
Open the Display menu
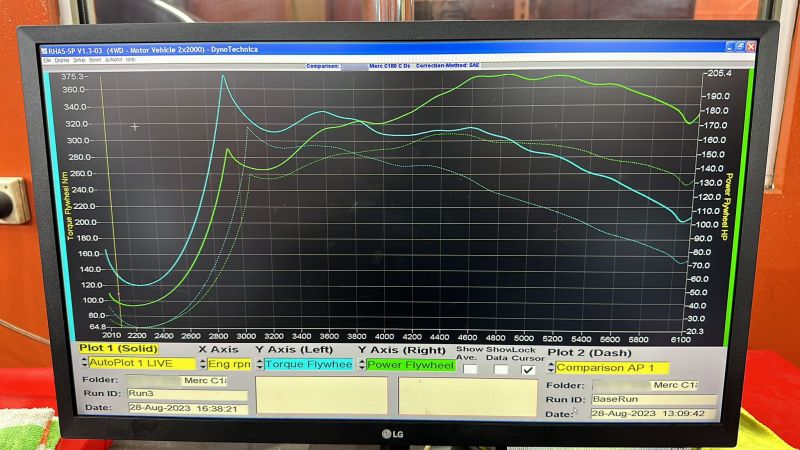(62, 60)
